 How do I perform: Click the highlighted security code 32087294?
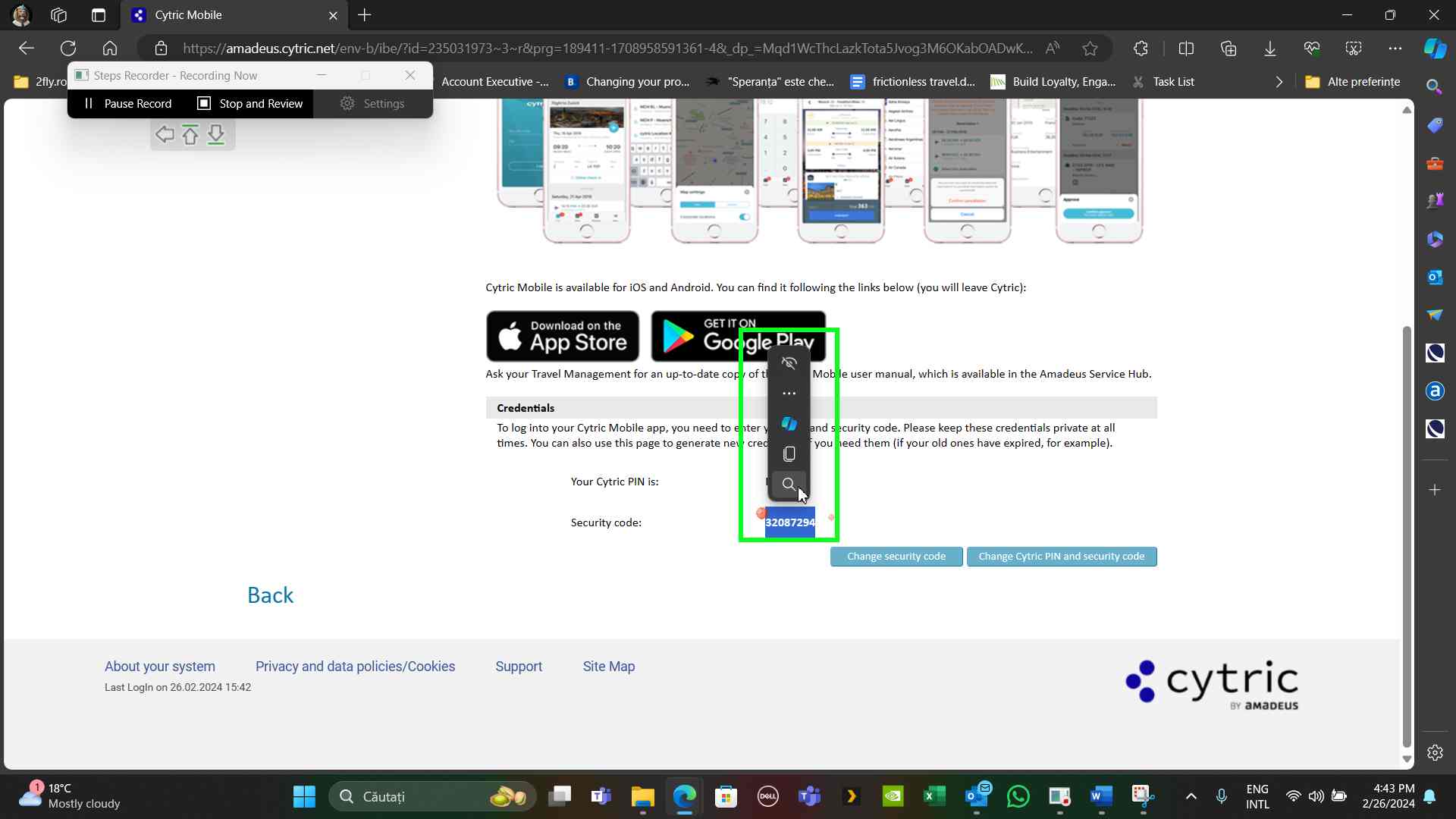[790, 522]
